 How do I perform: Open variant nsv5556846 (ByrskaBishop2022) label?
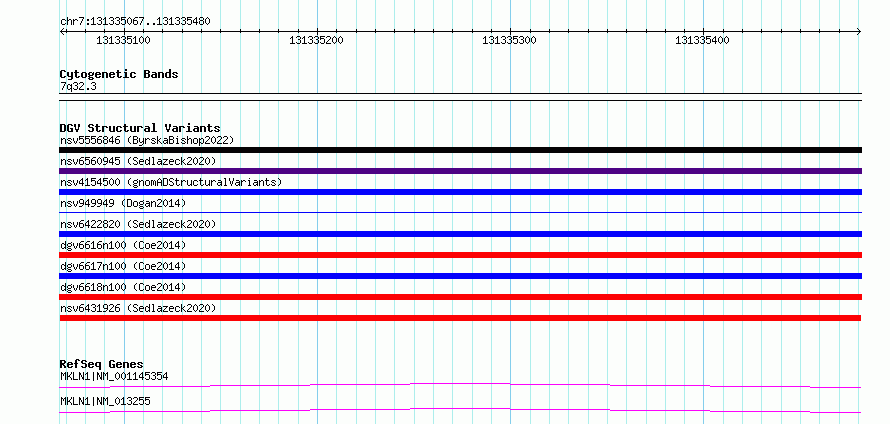[x=147, y=140]
